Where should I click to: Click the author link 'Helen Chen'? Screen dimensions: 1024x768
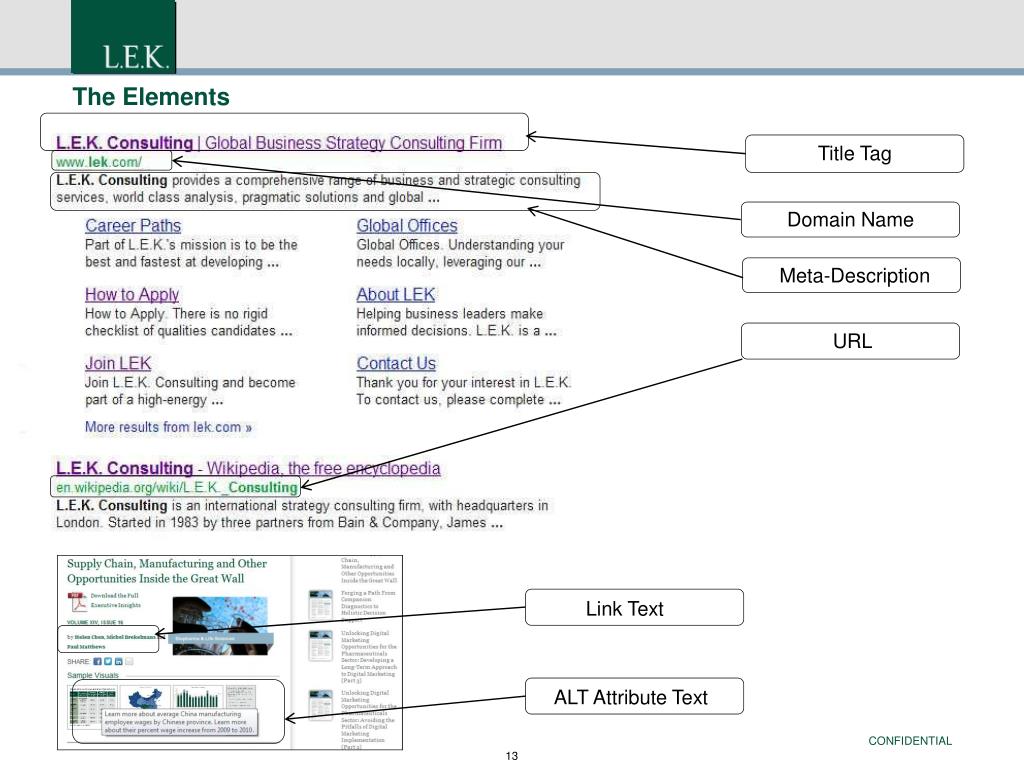pyautogui.click(x=89, y=637)
